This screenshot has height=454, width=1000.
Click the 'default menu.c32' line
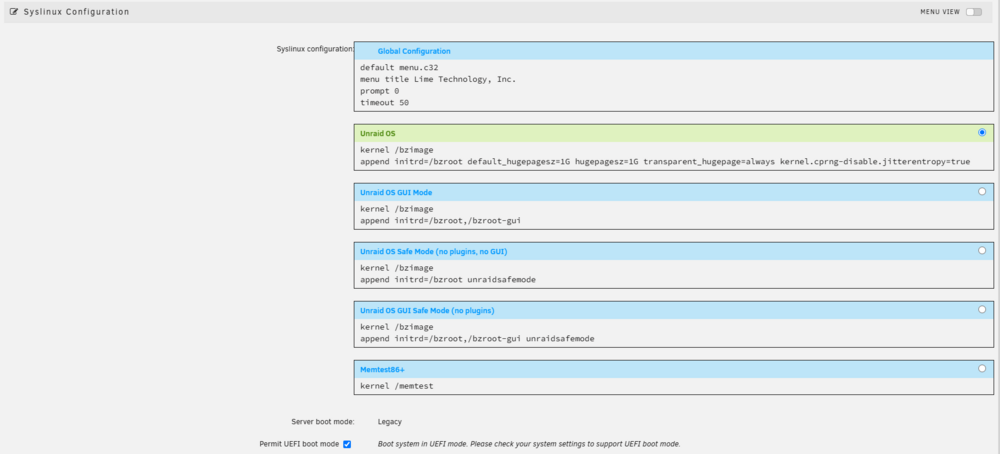tap(399, 68)
